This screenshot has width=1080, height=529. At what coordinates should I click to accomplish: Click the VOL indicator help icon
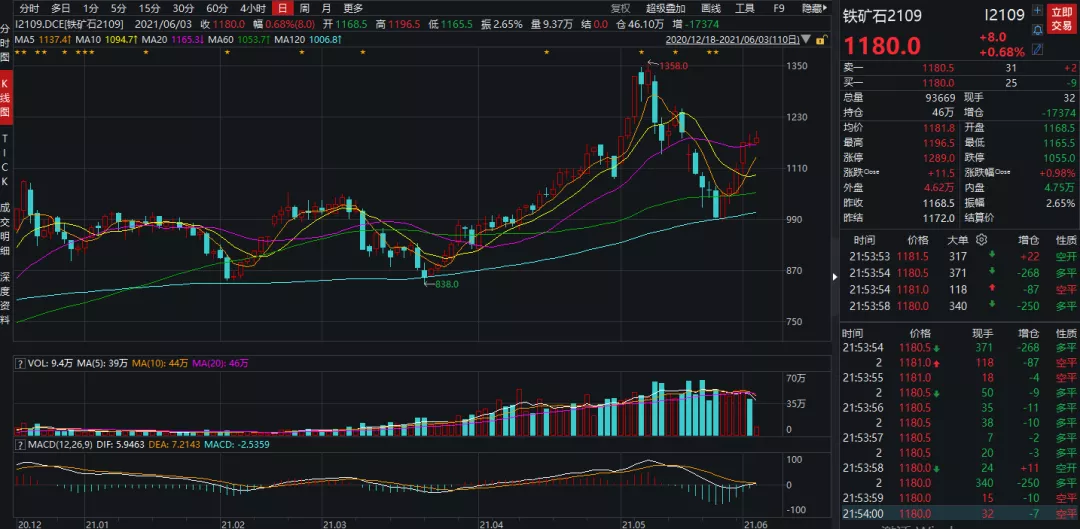tap(20, 364)
